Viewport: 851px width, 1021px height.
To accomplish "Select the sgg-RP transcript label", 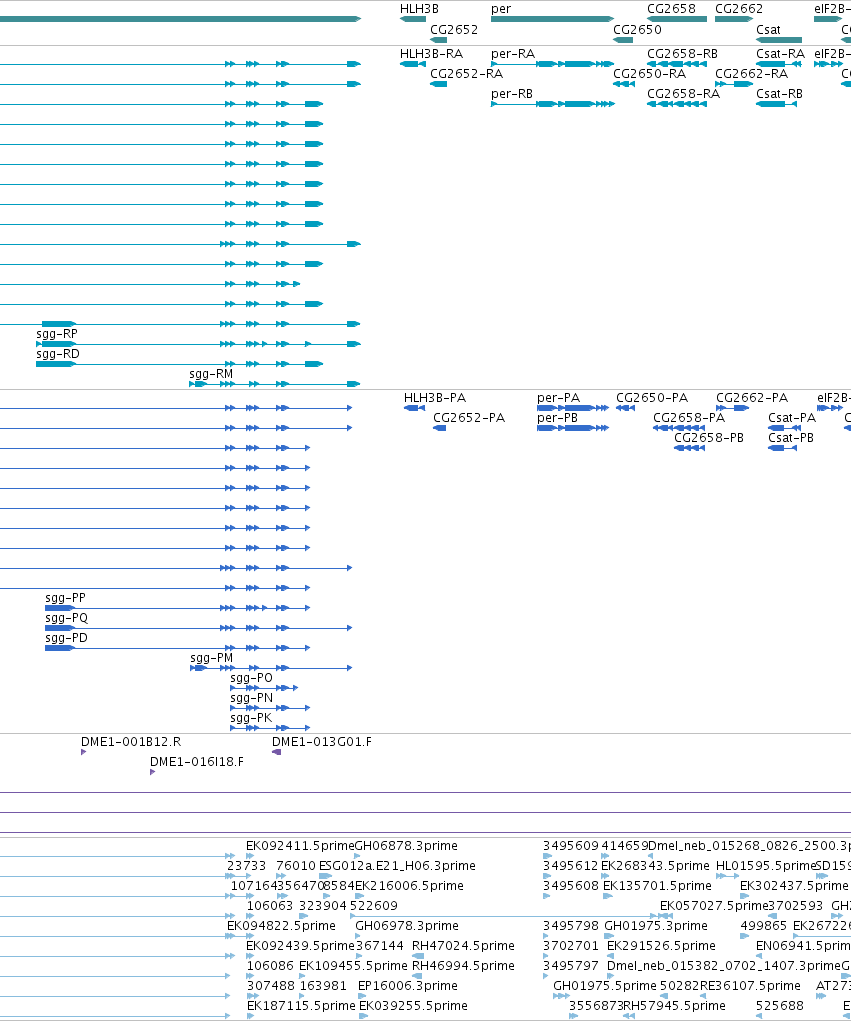I will pos(57,334).
